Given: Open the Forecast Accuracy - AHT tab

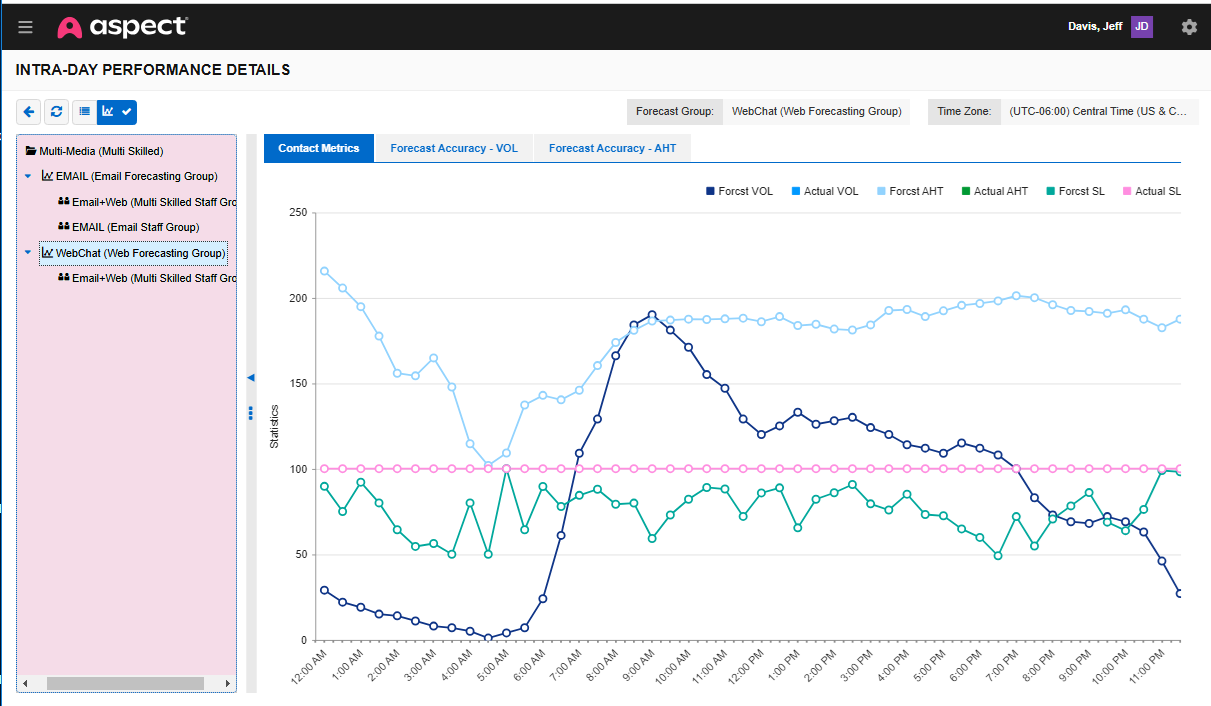Looking at the screenshot, I should click(612, 147).
